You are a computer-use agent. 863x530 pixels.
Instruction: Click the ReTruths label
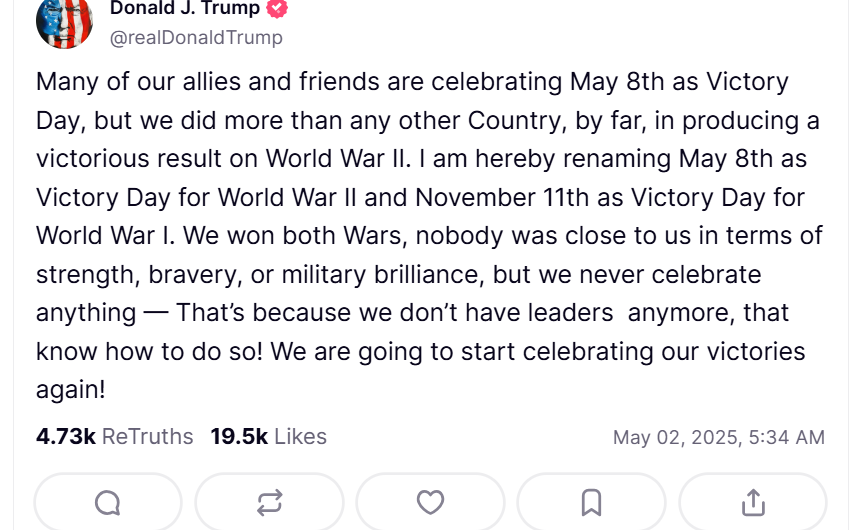(148, 437)
